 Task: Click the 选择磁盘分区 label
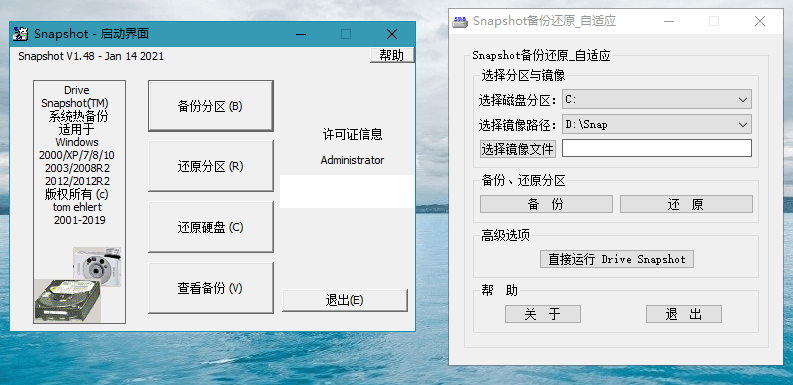tap(518, 100)
